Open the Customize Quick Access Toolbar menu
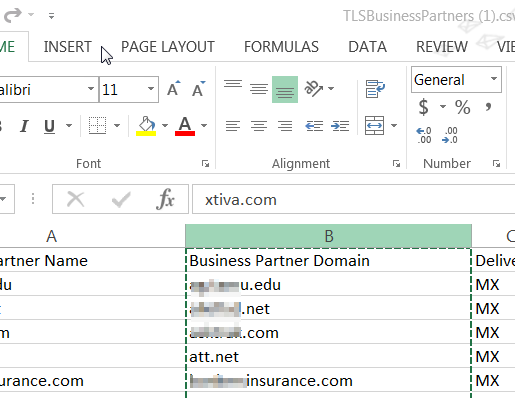This screenshot has width=515, height=398. click(51, 16)
